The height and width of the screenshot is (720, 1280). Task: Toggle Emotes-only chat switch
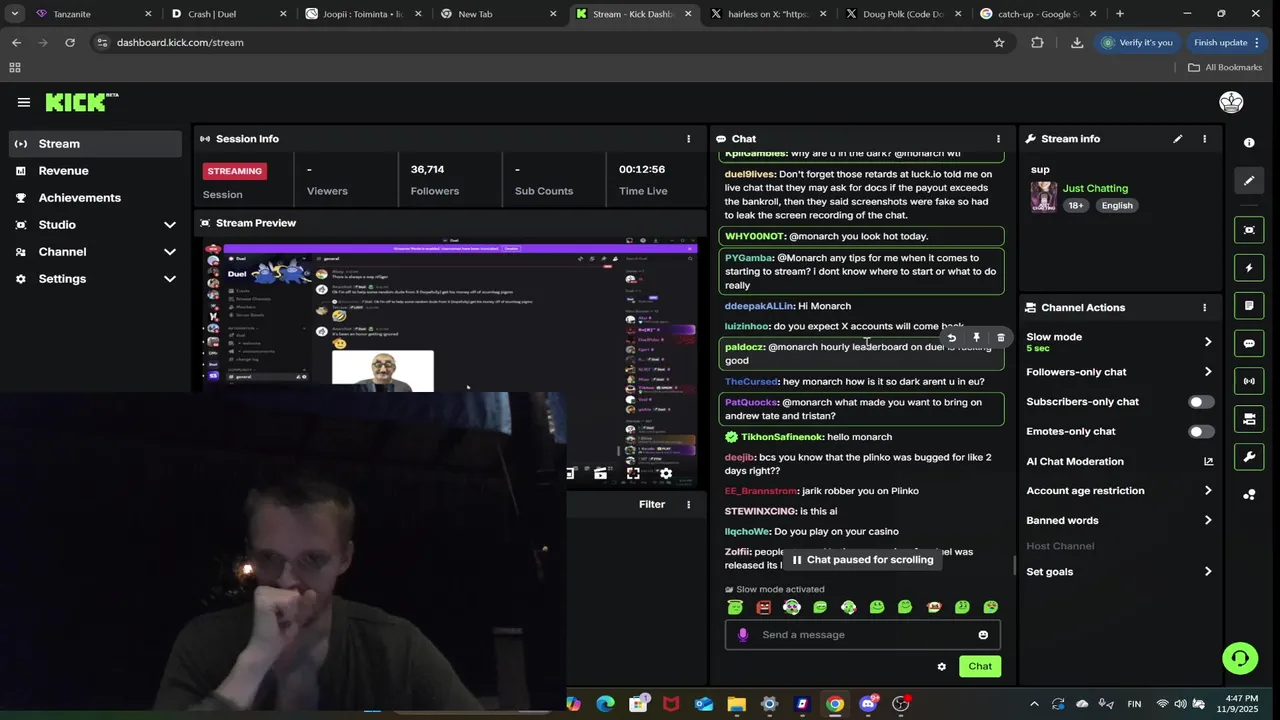coord(1201,432)
